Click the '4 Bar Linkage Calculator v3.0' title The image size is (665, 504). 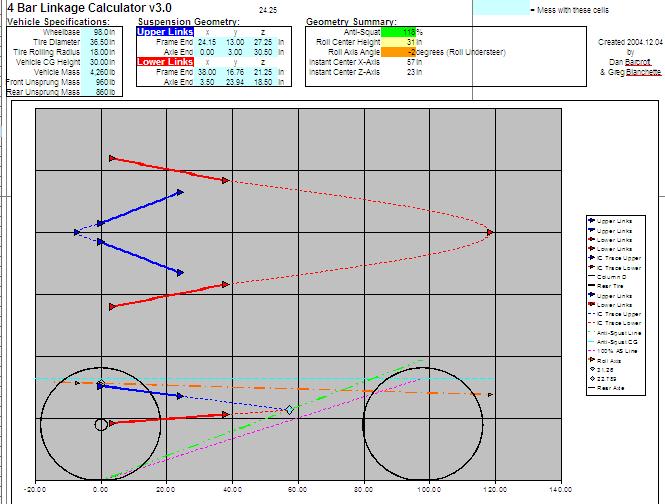[x=89, y=8]
